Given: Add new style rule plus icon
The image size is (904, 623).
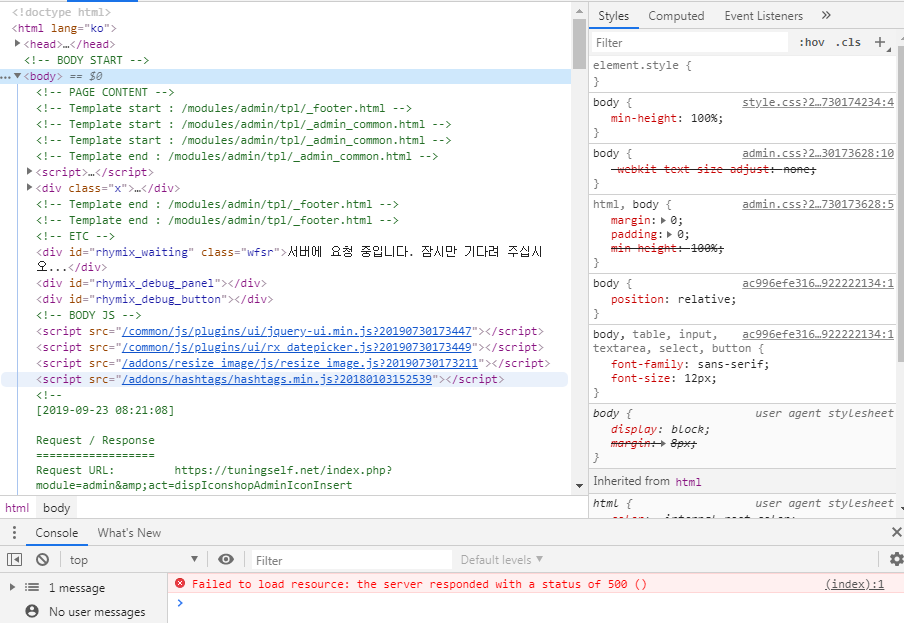Looking at the screenshot, I should [880, 42].
